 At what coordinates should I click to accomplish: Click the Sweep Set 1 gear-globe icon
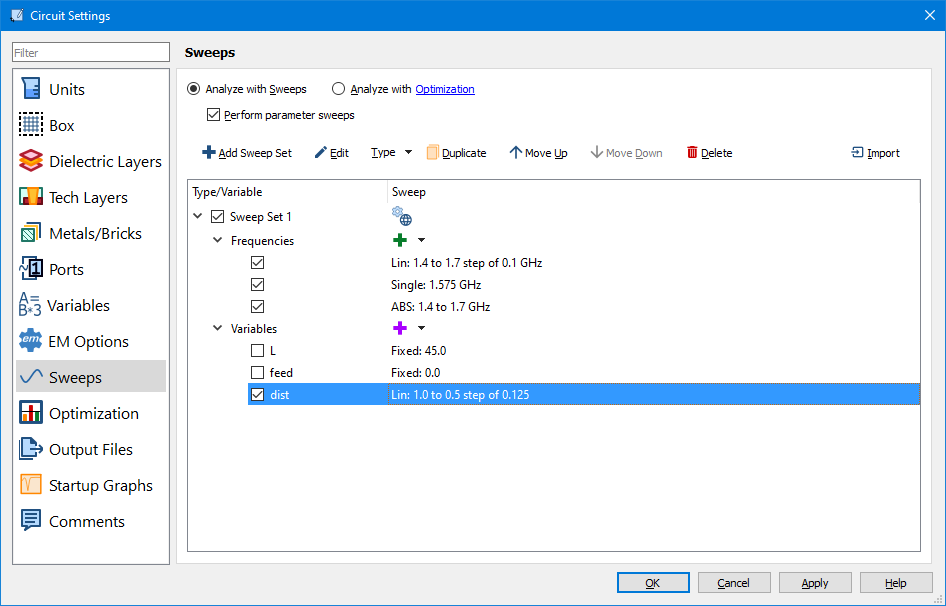[x=401, y=216]
